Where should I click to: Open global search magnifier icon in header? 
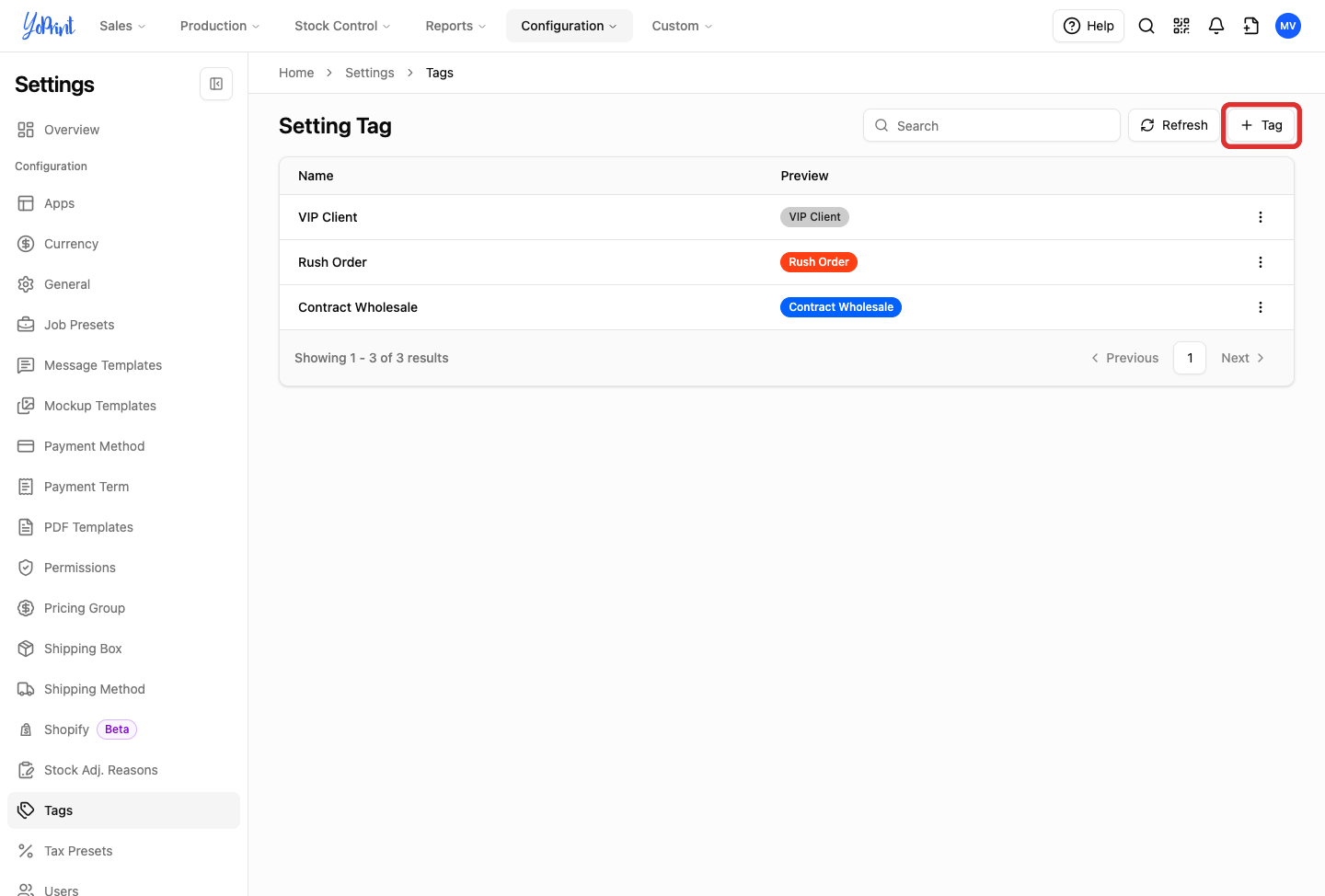click(x=1146, y=26)
